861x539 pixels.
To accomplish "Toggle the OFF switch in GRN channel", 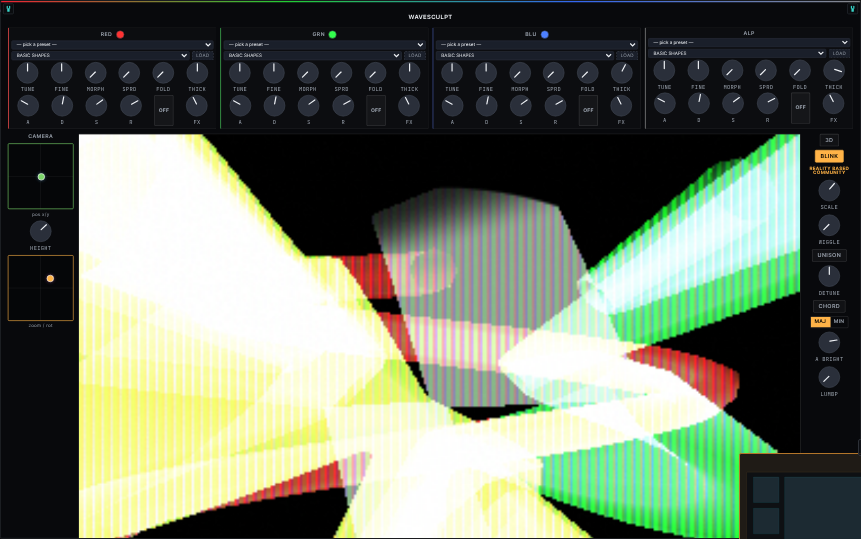I will click(x=376, y=110).
